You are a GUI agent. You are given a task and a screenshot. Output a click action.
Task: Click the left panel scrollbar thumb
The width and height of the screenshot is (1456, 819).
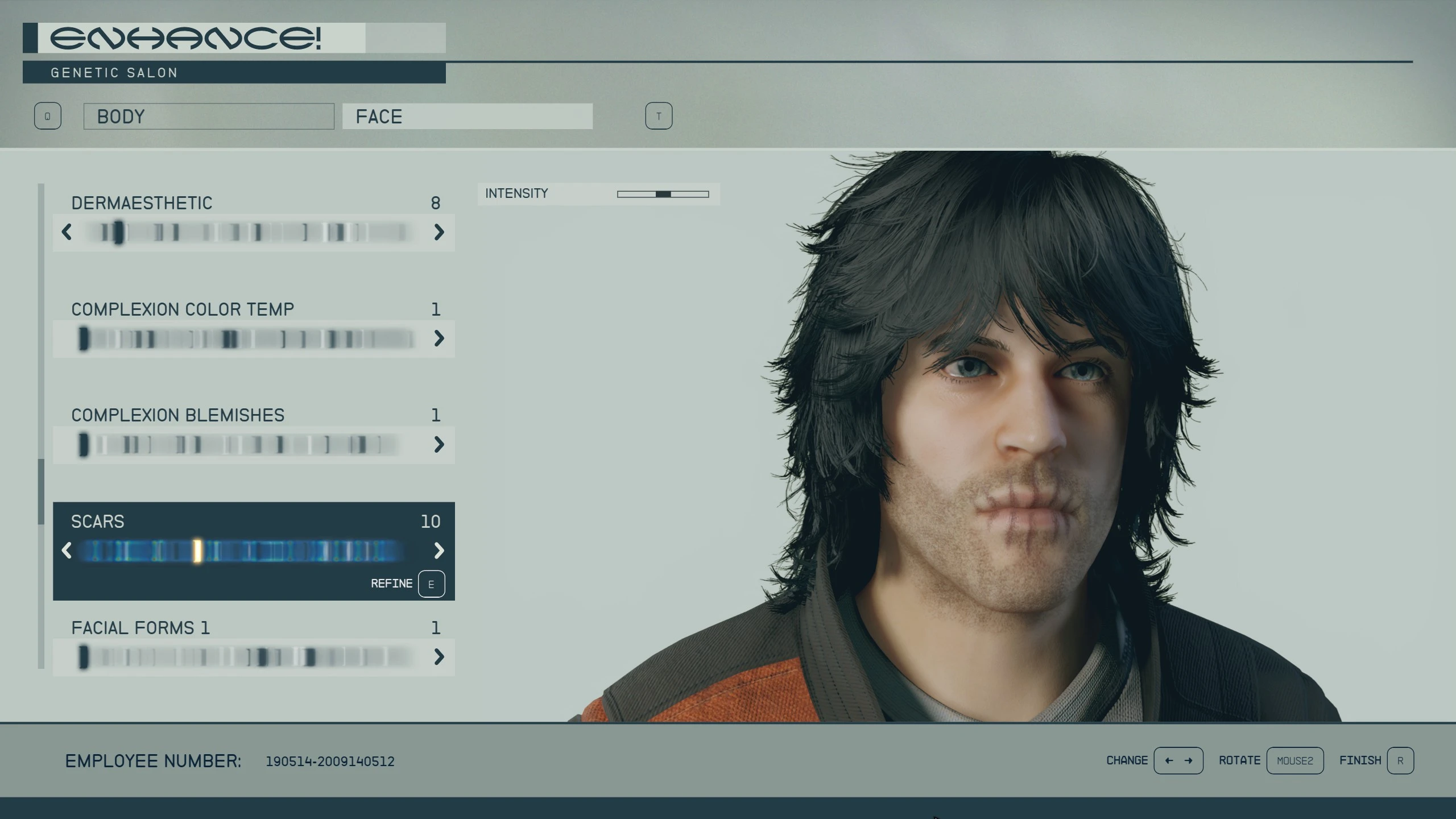(x=41, y=491)
